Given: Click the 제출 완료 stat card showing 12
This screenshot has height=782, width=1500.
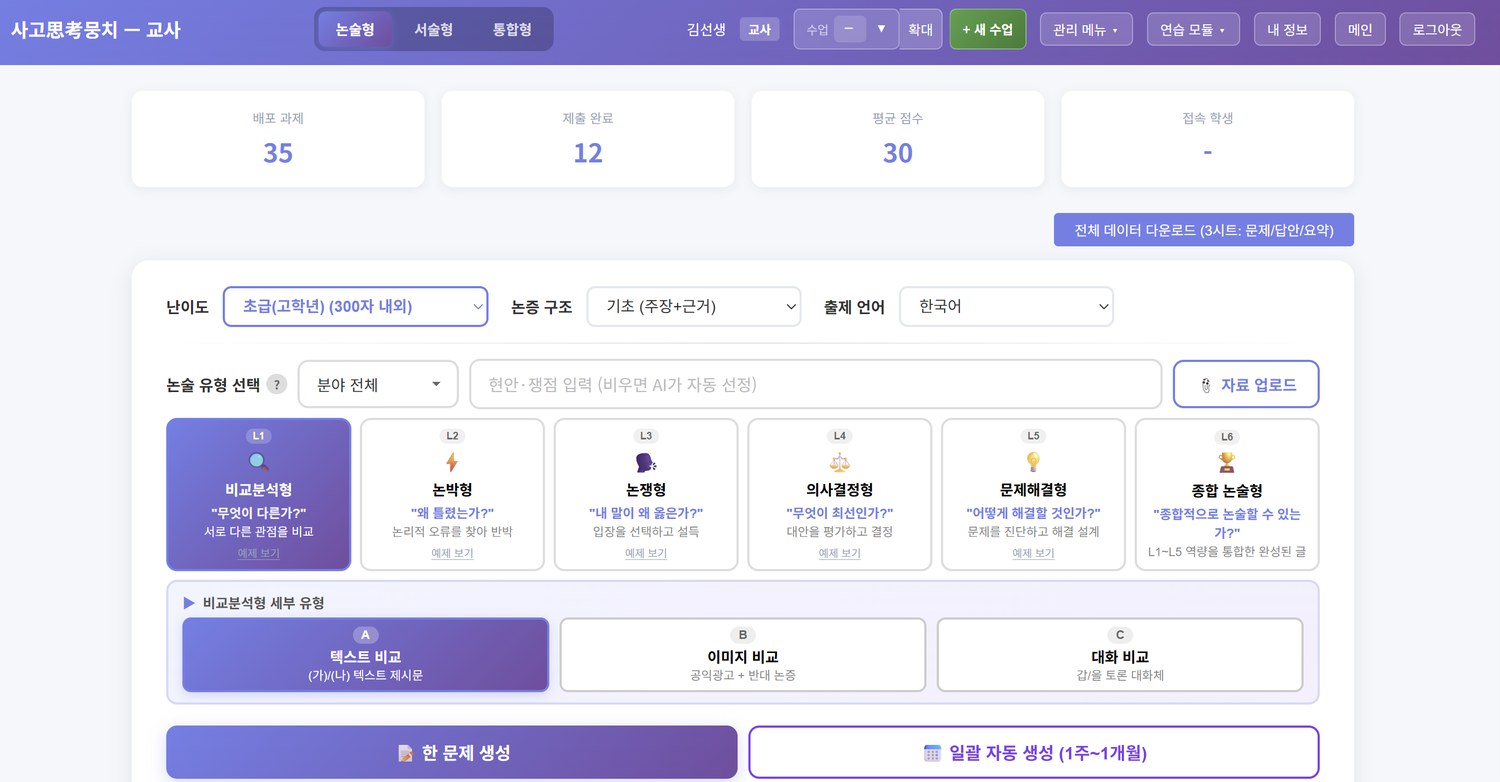Looking at the screenshot, I should [x=588, y=139].
